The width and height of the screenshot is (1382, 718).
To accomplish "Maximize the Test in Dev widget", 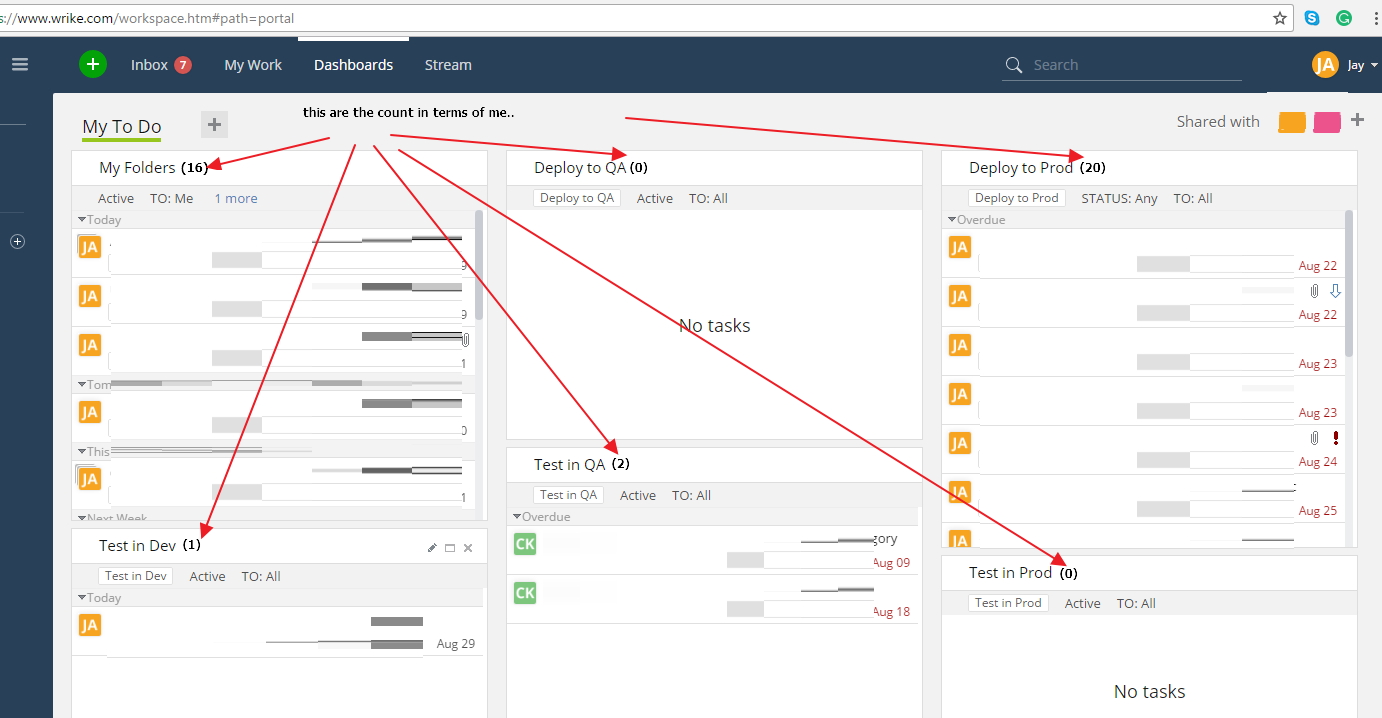I will click(x=450, y=548).
